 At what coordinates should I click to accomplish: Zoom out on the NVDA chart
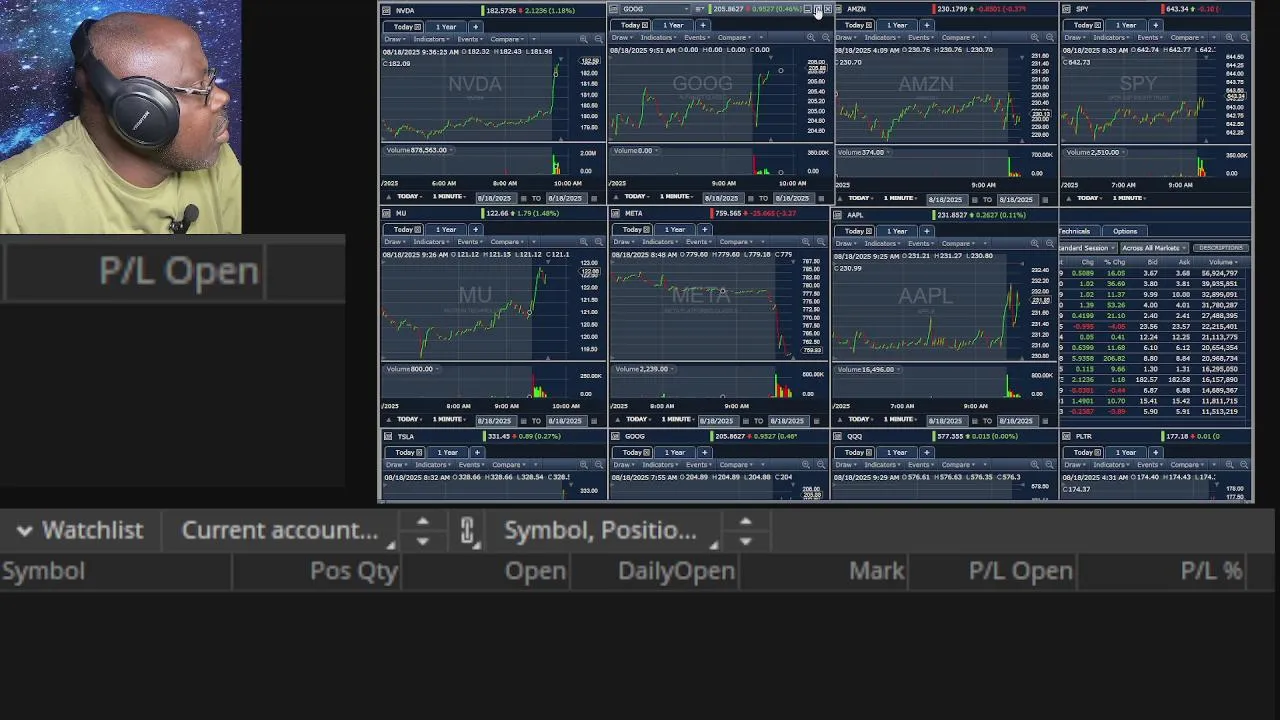point(598,39)
